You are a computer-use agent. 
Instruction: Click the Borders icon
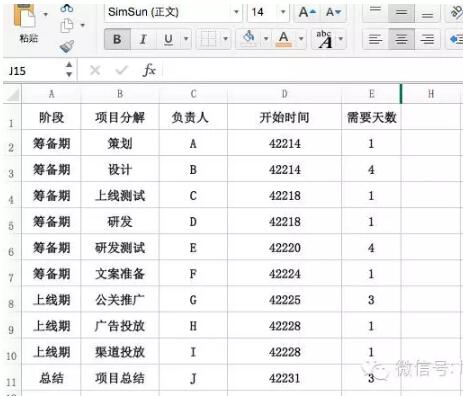click(x=208, y=39)
